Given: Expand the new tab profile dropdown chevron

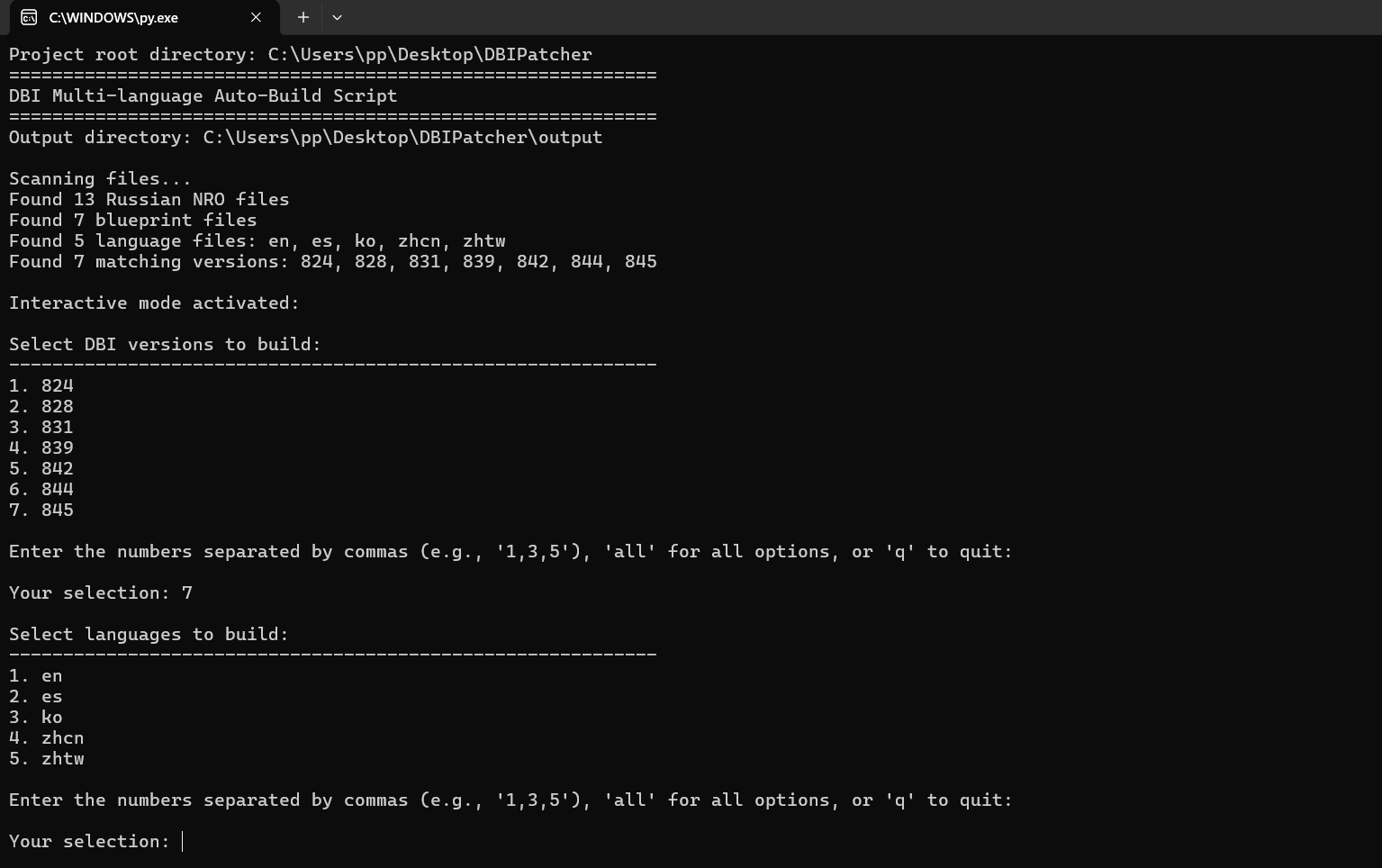Looking at the screenshot, I should pyautogui.click(x=337, y=17).
